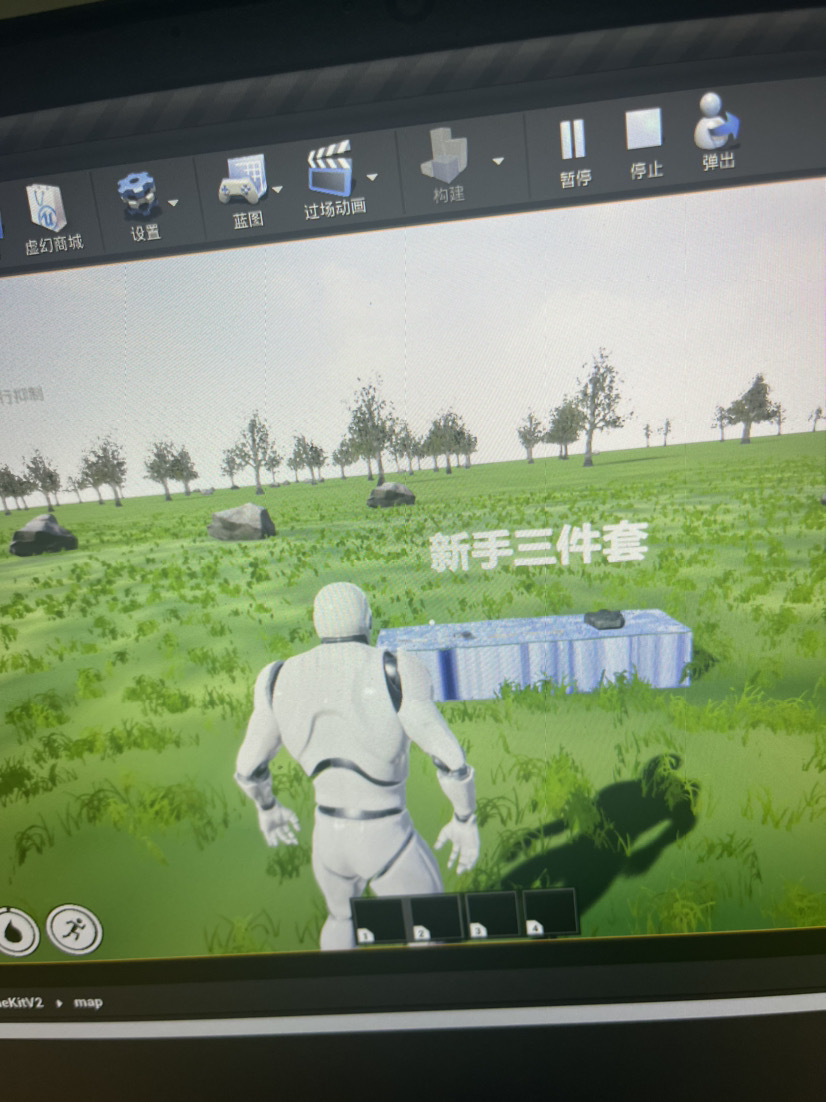Screen dimensions: 826x1102
Task: Expand the breadcrumb arrow before "map"
Action: 59,1003
